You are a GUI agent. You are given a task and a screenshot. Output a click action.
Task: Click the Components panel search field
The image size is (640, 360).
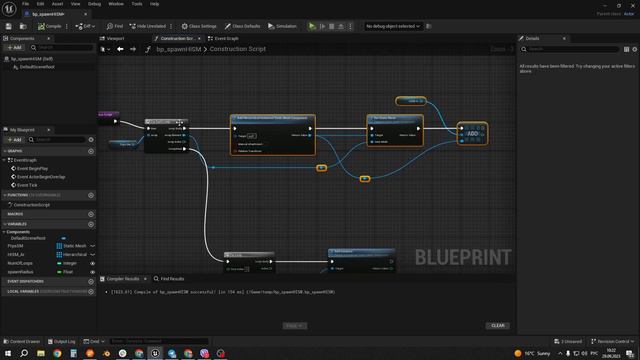[x=62, y=47]
